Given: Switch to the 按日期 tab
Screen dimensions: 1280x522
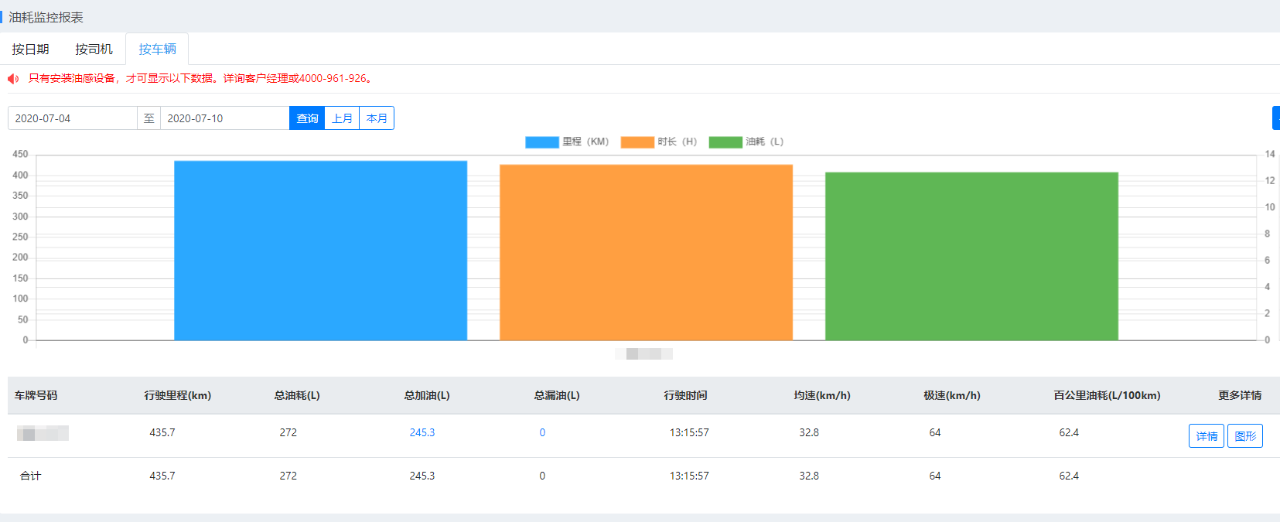Looking at the screenshot, I should 30,49.
